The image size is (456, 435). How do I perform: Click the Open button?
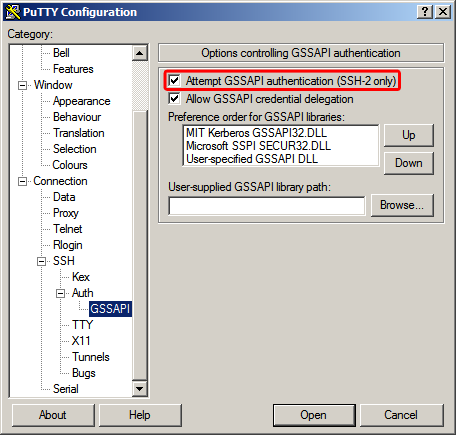point(314,415)
